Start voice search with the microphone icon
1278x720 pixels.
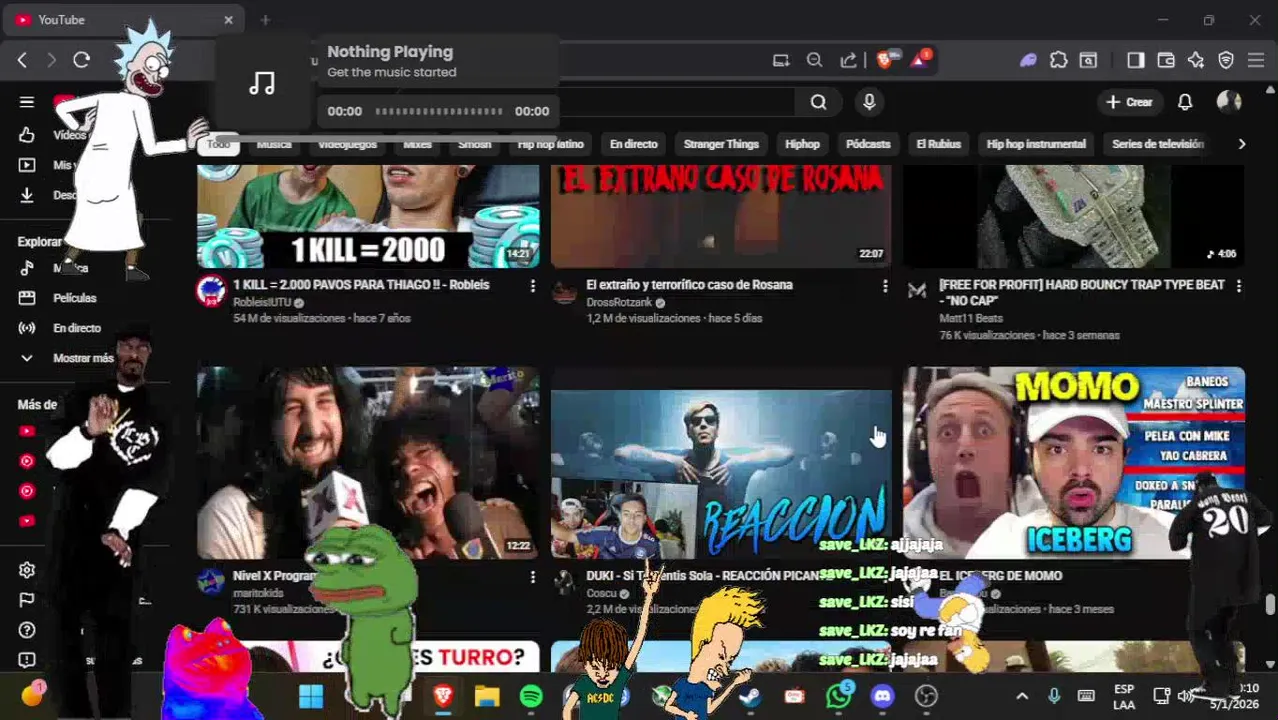(869, 102)
